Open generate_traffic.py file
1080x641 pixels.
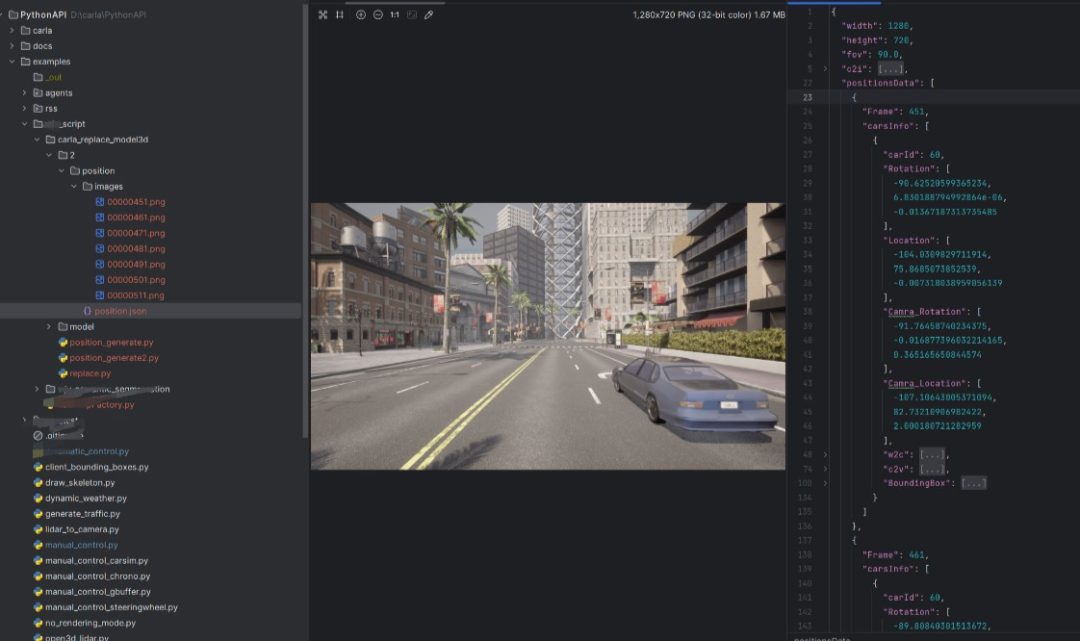pyautogui.click(x=82, y=514)
